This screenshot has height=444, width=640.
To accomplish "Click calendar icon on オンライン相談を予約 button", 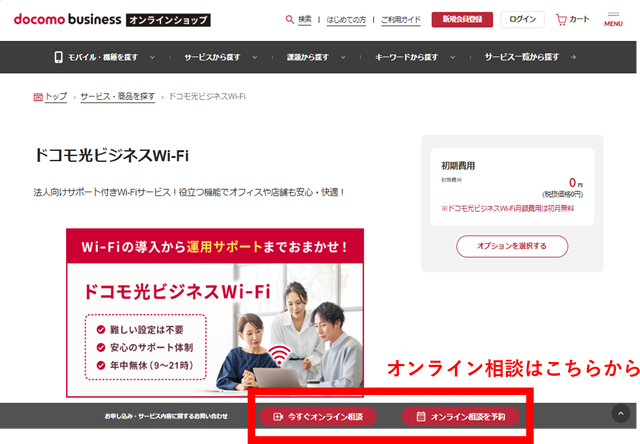I will pos(421,417).
